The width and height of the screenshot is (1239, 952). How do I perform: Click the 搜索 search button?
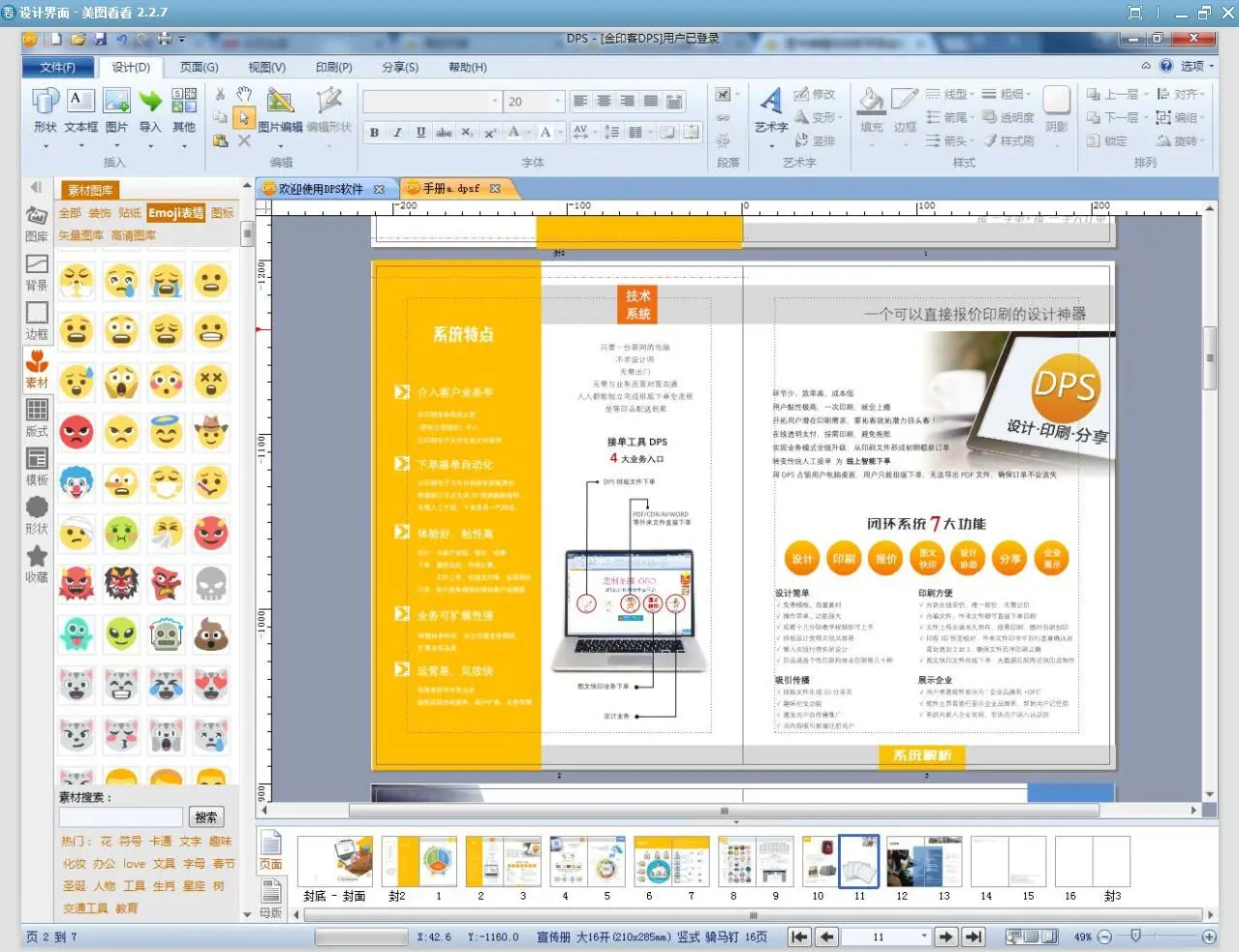coord(206,817)
